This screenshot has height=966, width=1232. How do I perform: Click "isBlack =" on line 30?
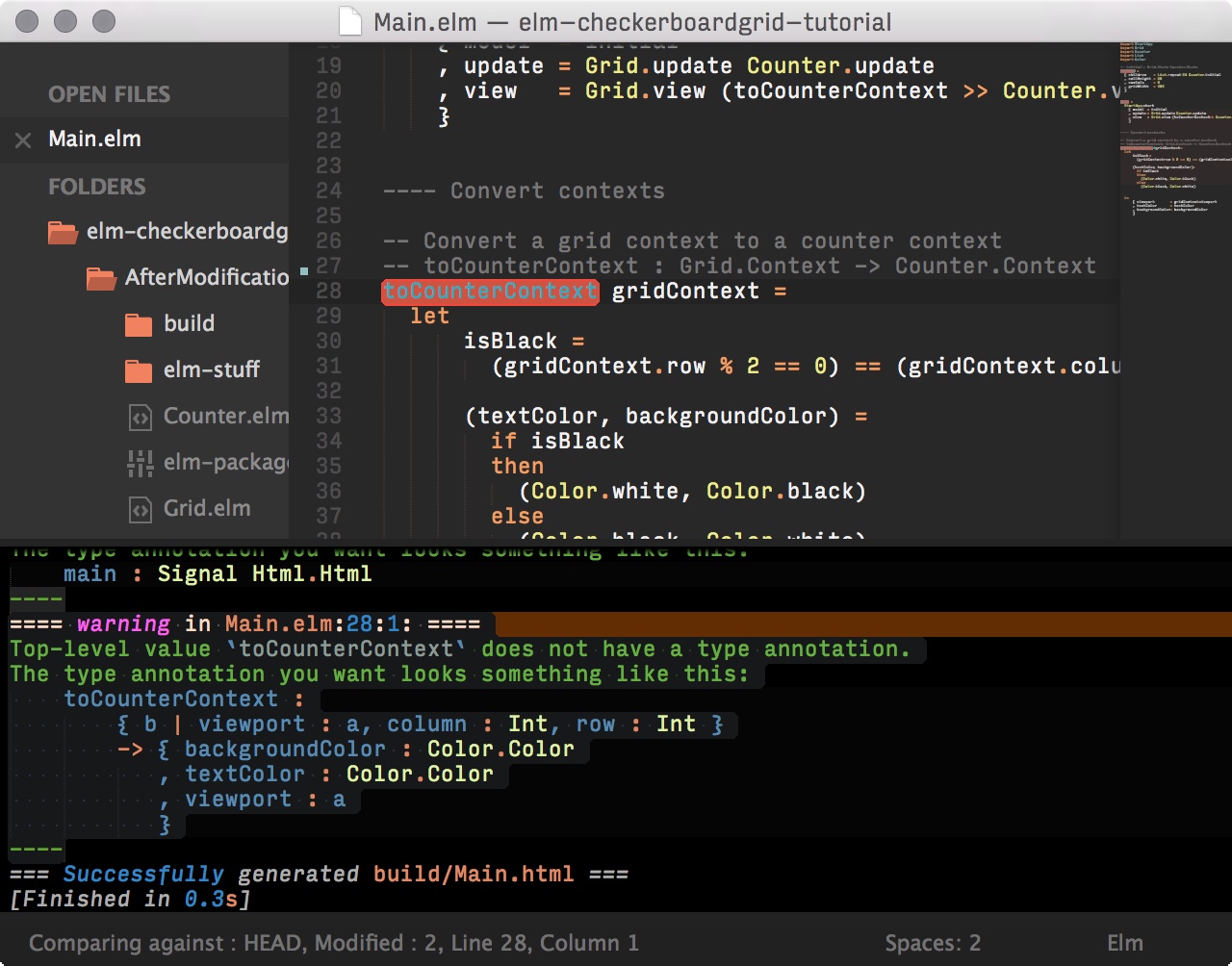[x=525, y=341]
